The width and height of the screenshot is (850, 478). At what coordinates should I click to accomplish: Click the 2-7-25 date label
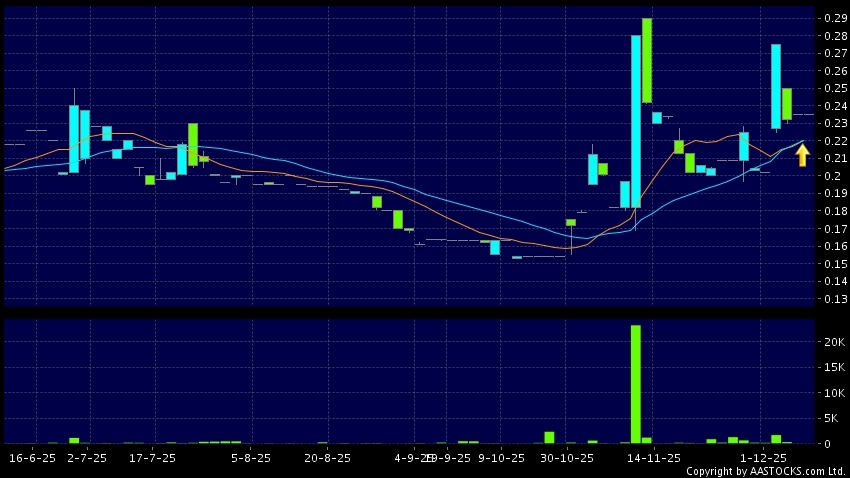[86, 458]
